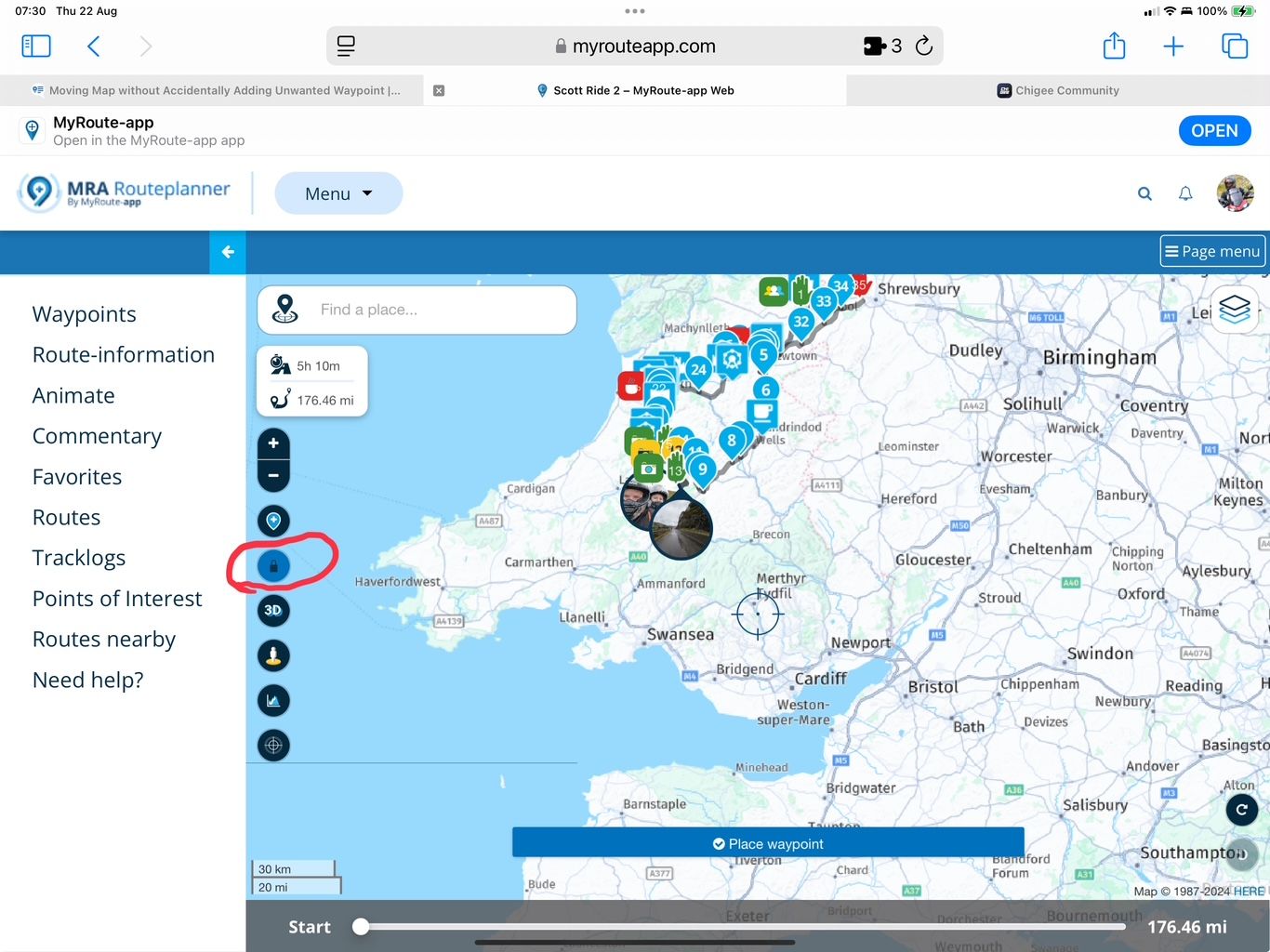Click the add waypoint pin button
1270x952 pixels.
tap(273, 521)
